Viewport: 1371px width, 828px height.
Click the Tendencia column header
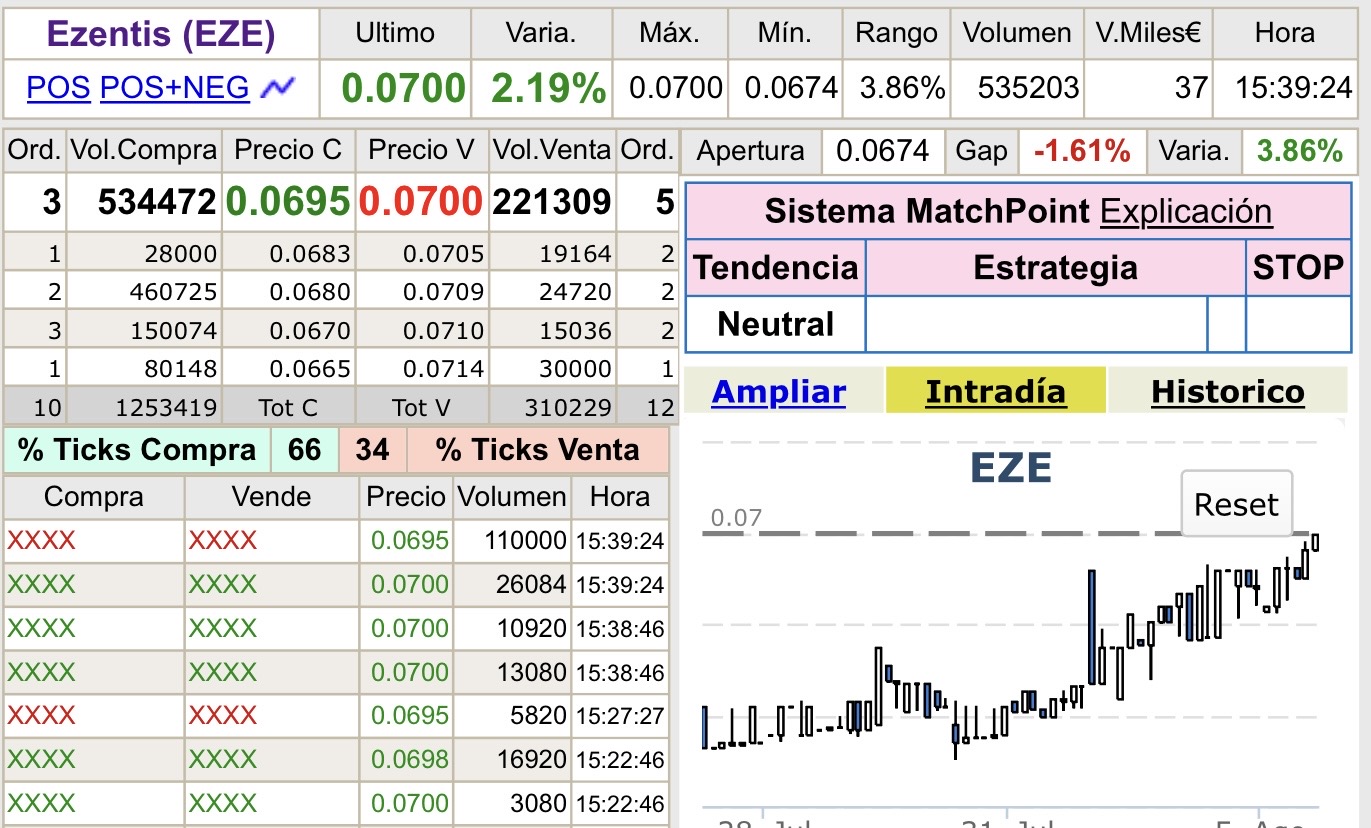click(x=776, y=267)
